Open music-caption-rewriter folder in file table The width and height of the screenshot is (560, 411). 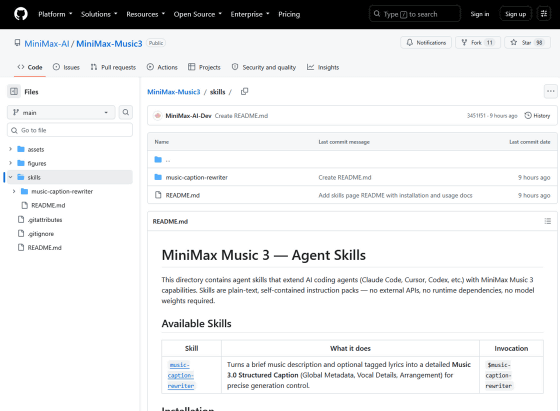pyautogui.click(x=196, y=177)
